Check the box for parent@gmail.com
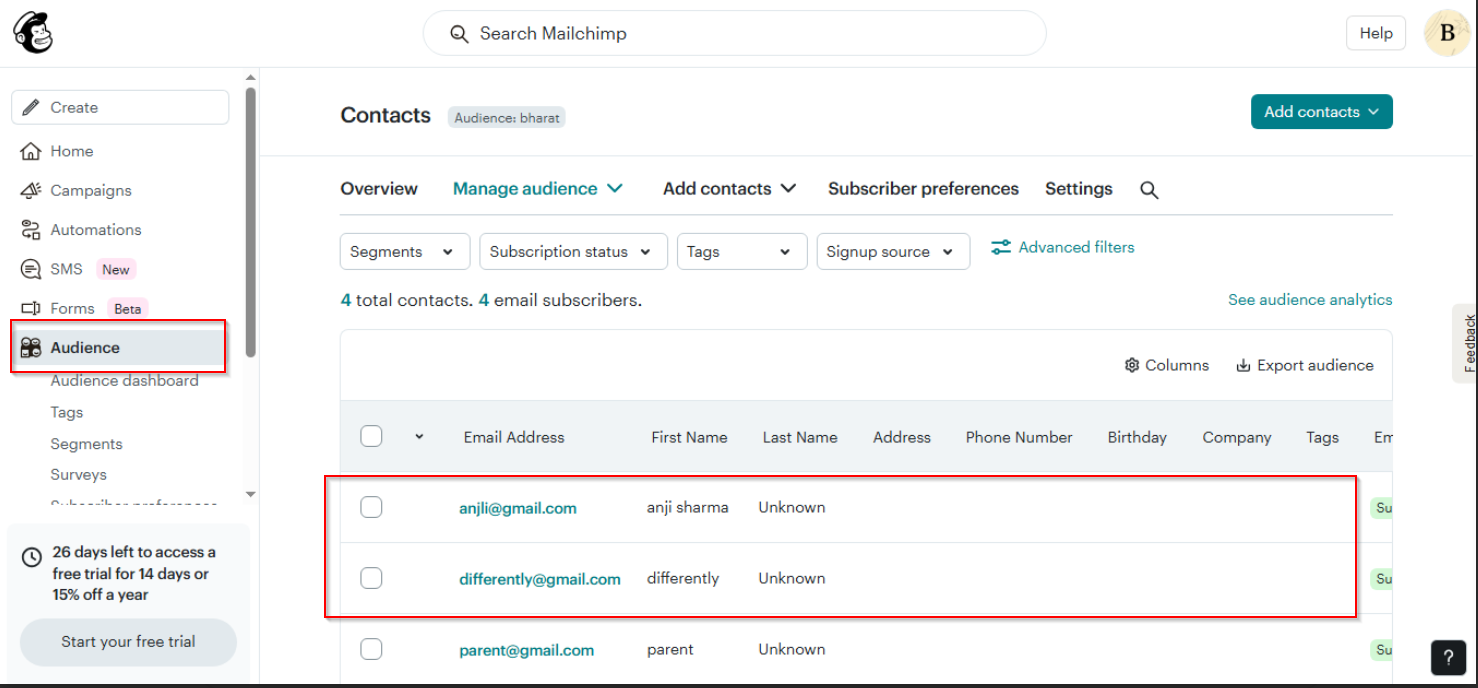This screenshot has width=1478, height=688. 371,649
